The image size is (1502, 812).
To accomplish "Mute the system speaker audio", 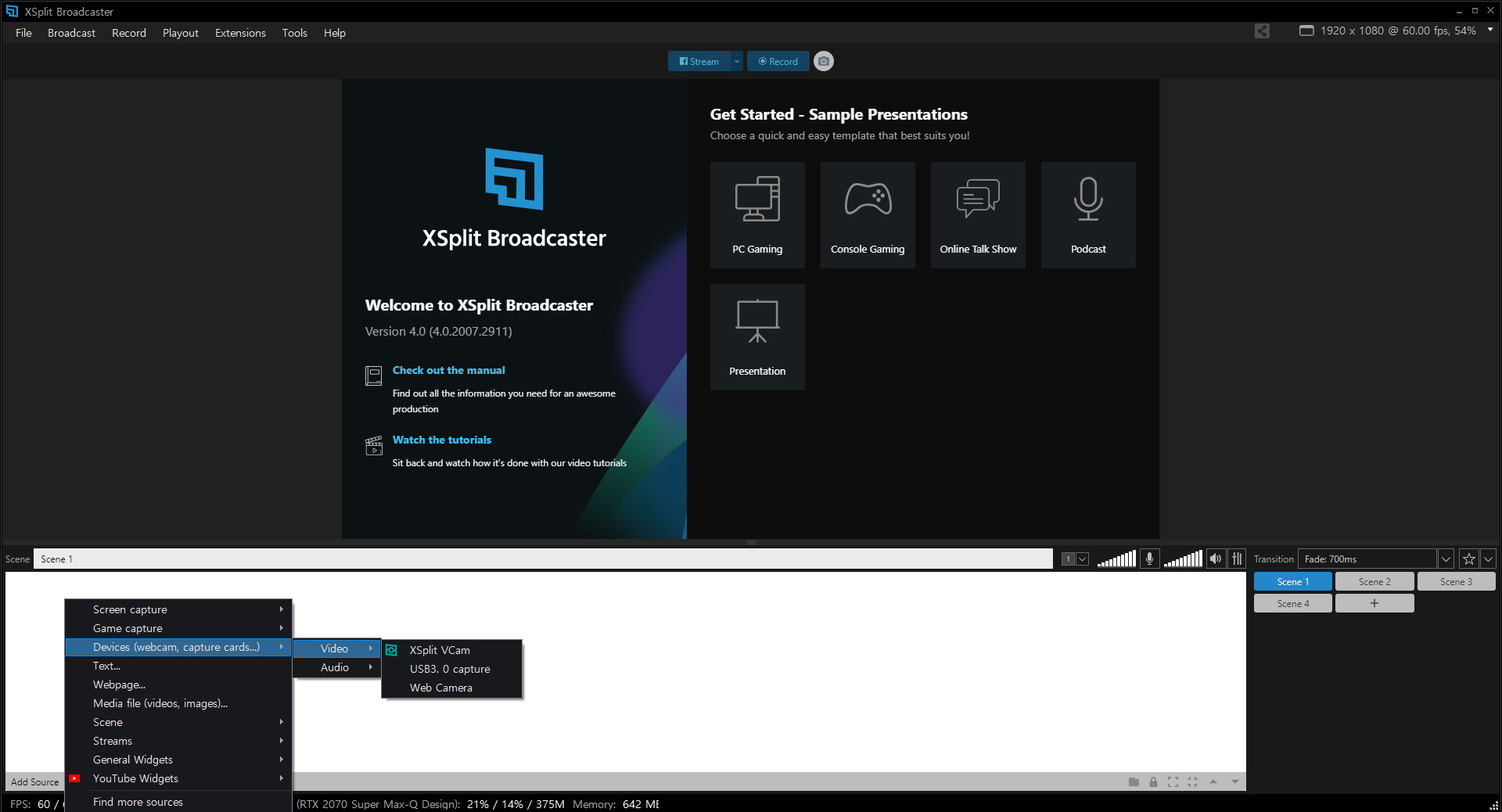I will click(x=1215, y=559).
